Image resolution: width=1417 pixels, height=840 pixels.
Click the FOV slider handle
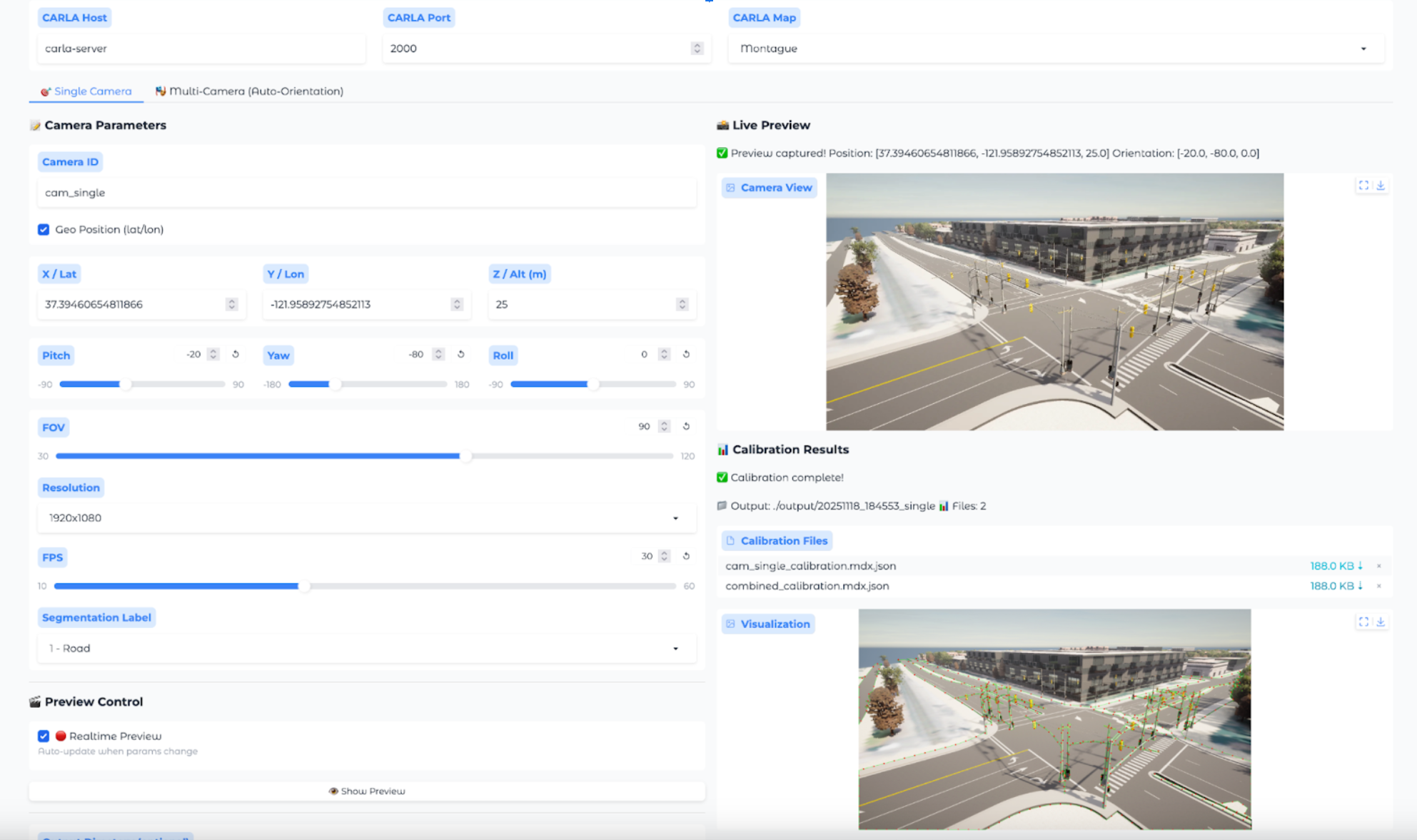click(x=466, y=456)
